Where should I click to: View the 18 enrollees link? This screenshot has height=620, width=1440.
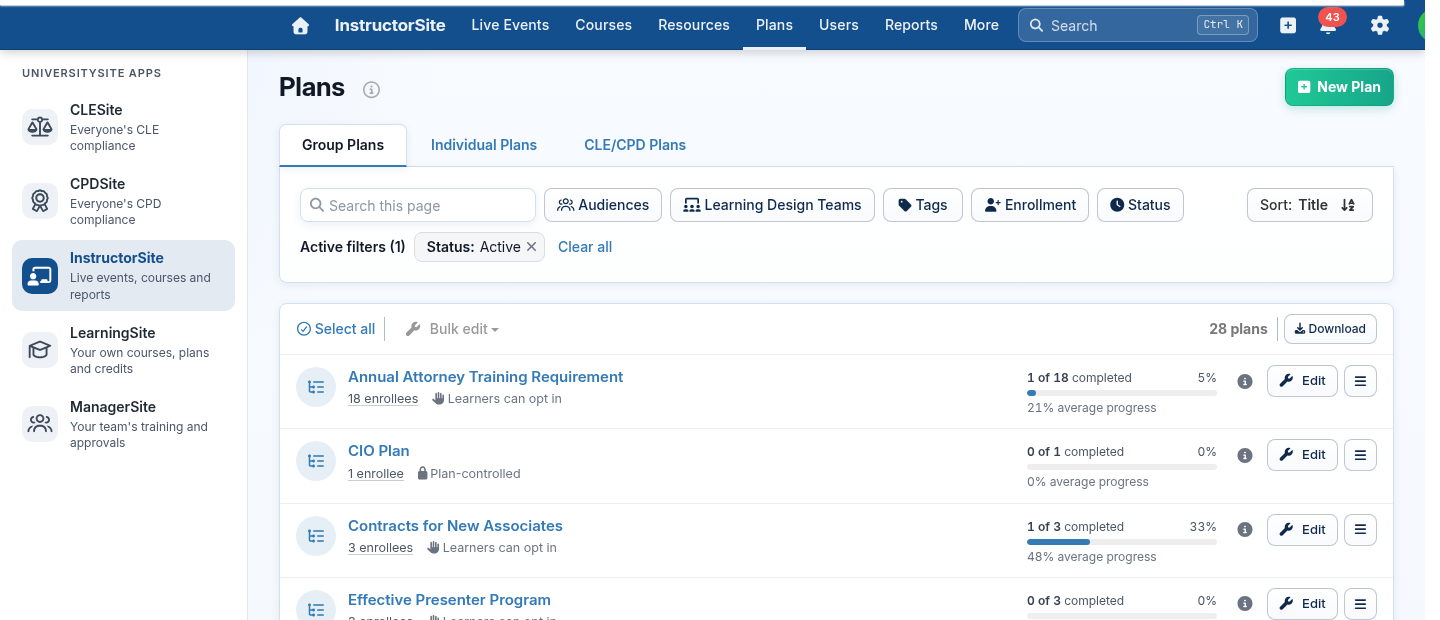(383, 399)
